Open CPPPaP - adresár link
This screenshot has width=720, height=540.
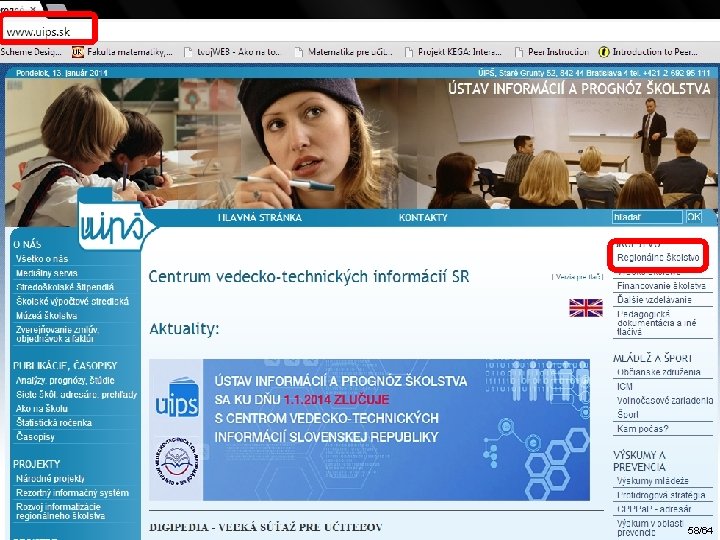[x=654, y=509]
